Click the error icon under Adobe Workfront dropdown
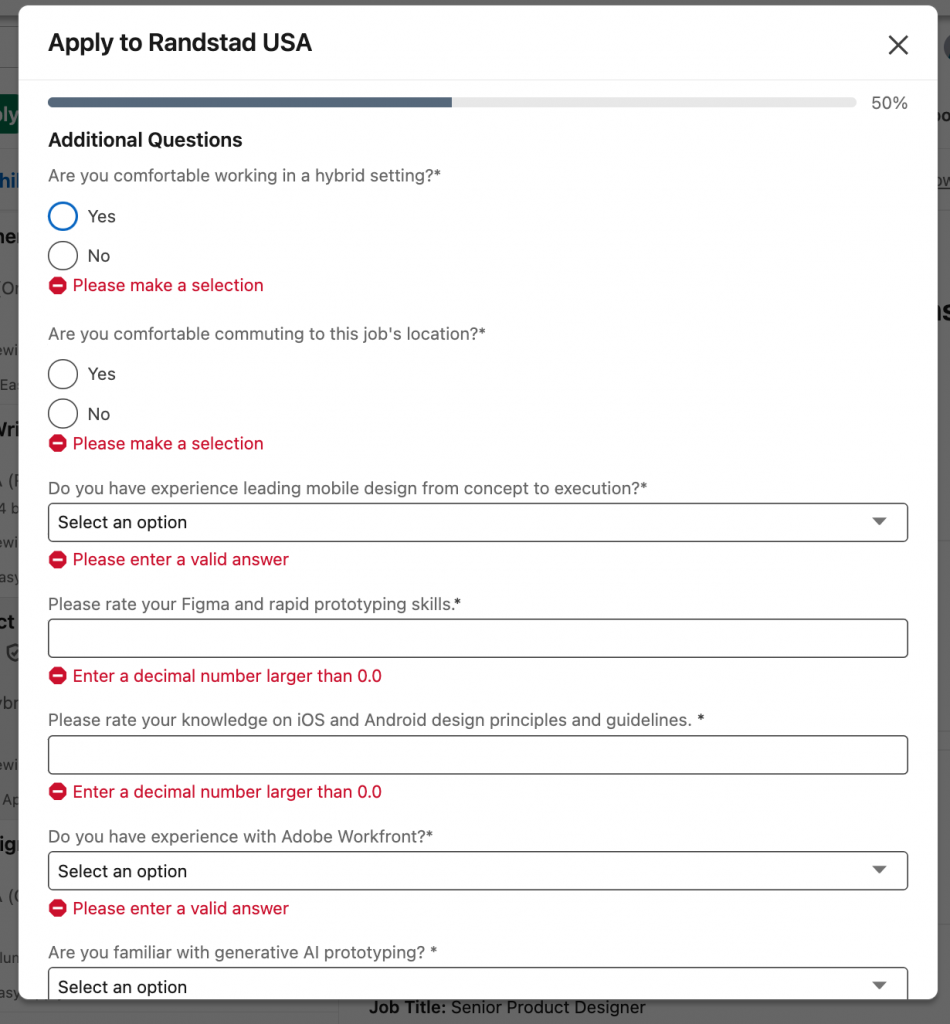Viewport: 950px width, 1024px height. pos(58,908)
